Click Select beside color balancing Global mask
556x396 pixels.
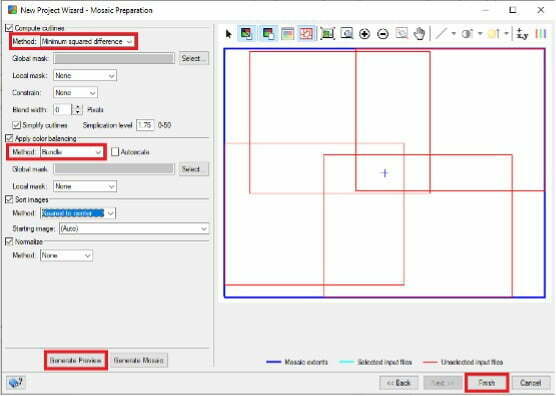pyautogui.click(x=194, y=169)
